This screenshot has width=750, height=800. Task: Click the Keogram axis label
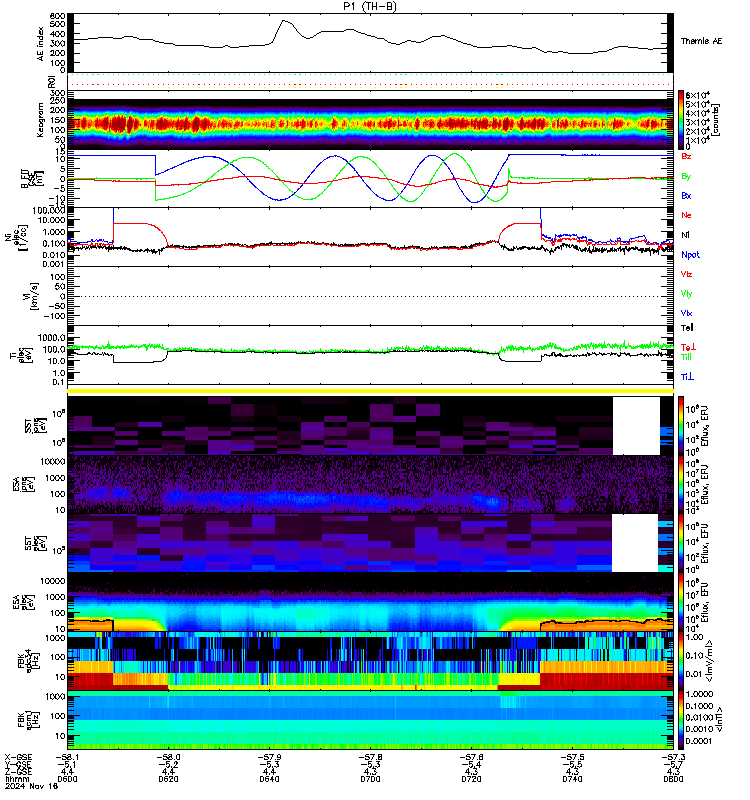click(x=40, y=120)
